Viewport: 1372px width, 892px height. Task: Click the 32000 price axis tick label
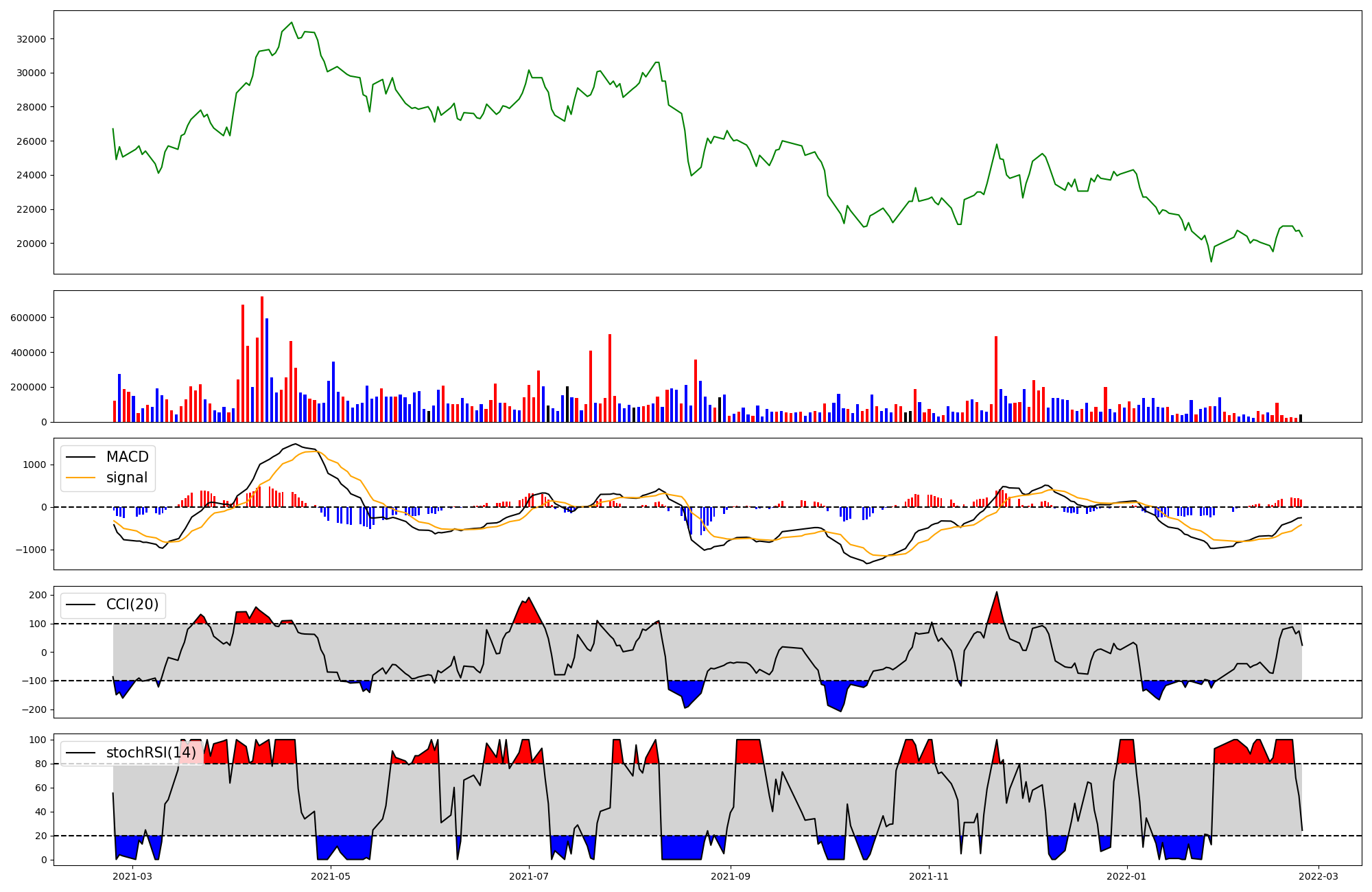pyautogui.click(x=31, y=39)
